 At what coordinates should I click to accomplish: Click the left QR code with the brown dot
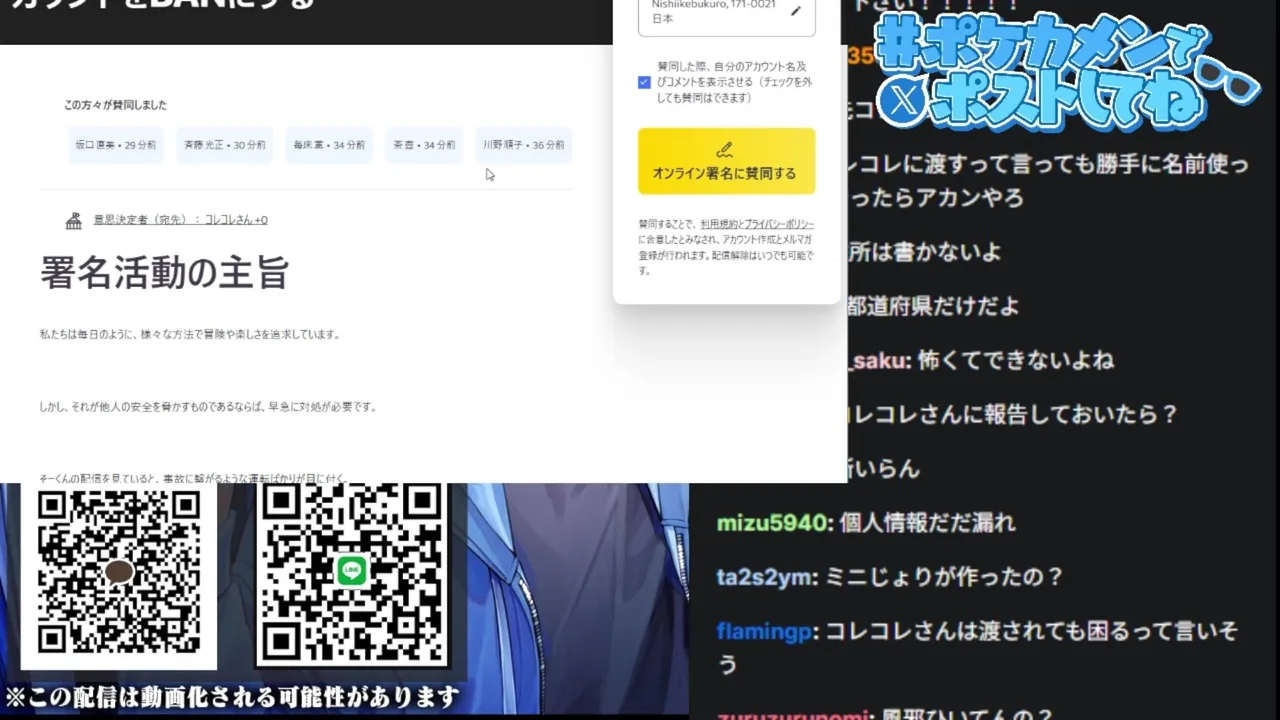coord(118,573)
